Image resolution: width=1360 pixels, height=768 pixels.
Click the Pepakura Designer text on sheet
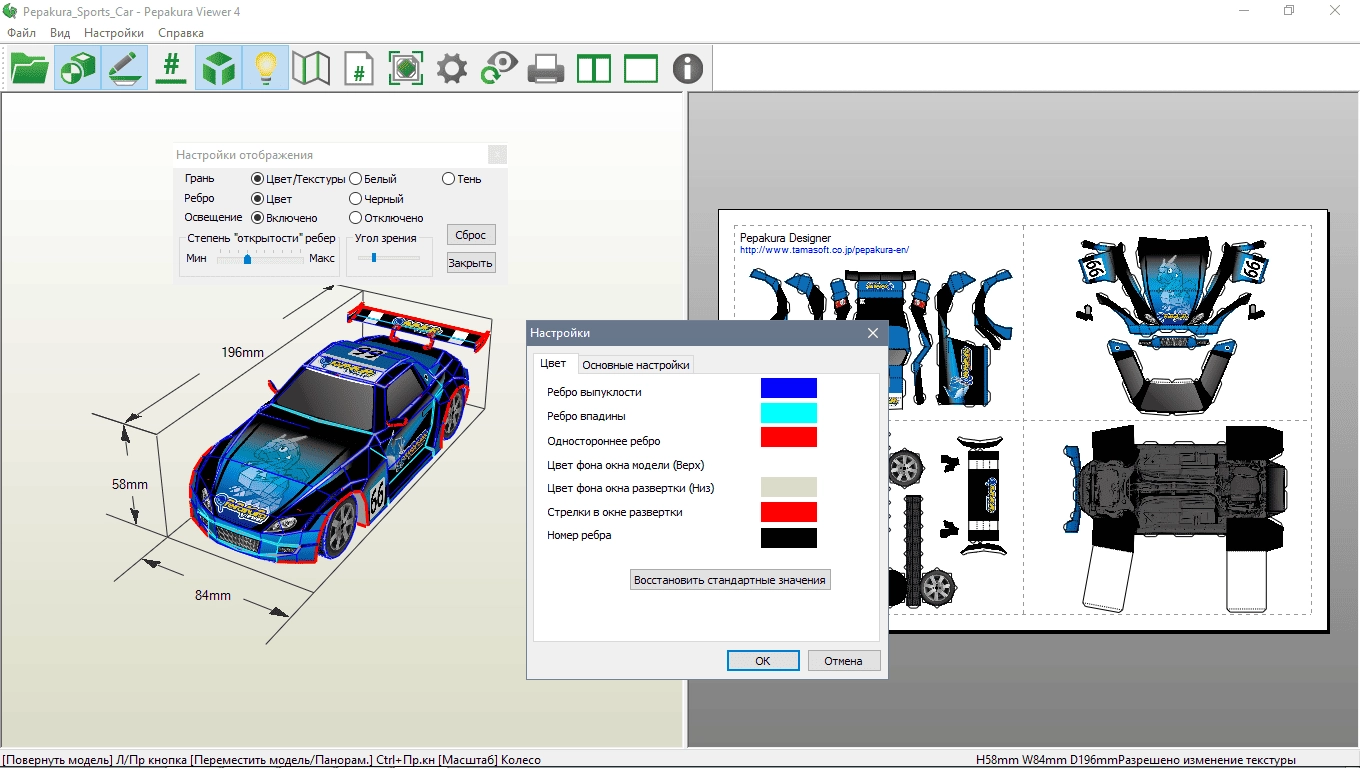click(x=785, y=239)
